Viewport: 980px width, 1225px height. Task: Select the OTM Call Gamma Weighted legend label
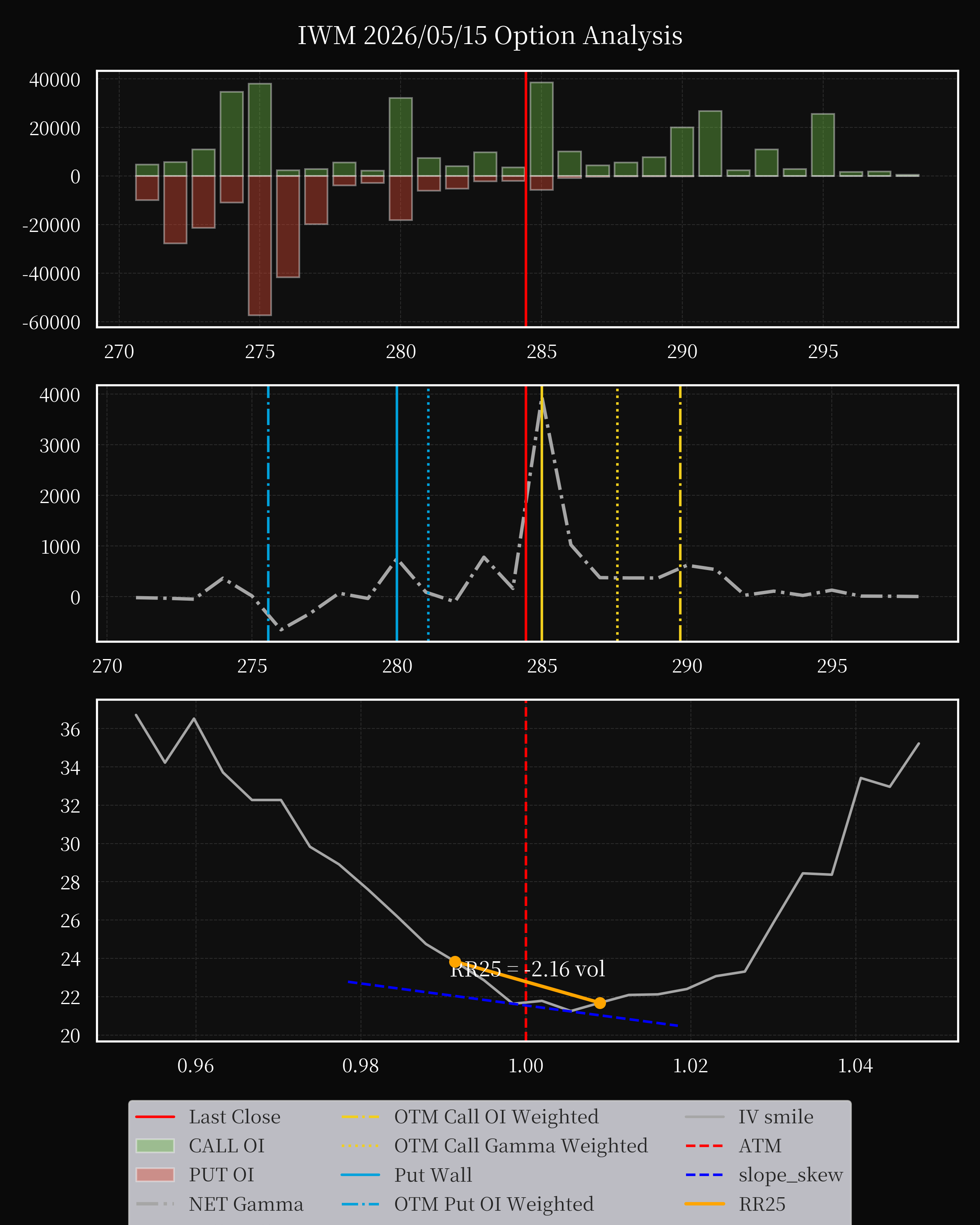point(521,1146)
